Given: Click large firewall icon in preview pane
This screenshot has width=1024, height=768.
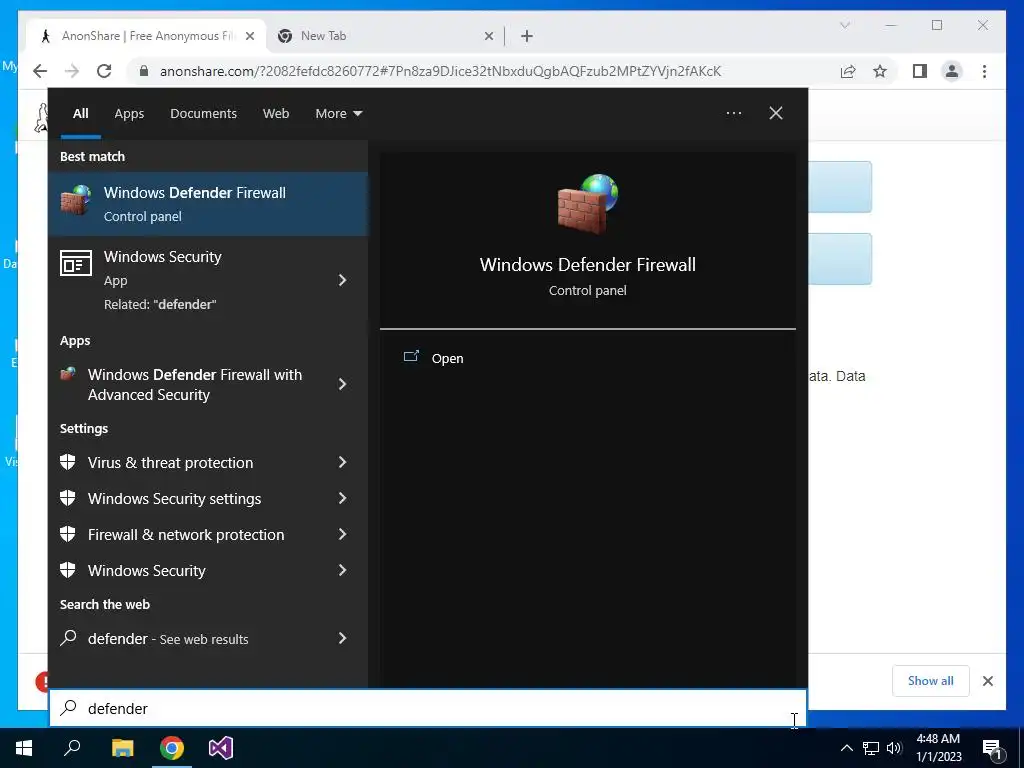Looking at the screenshot, I should pyautogui.click(x=588, y=204).
